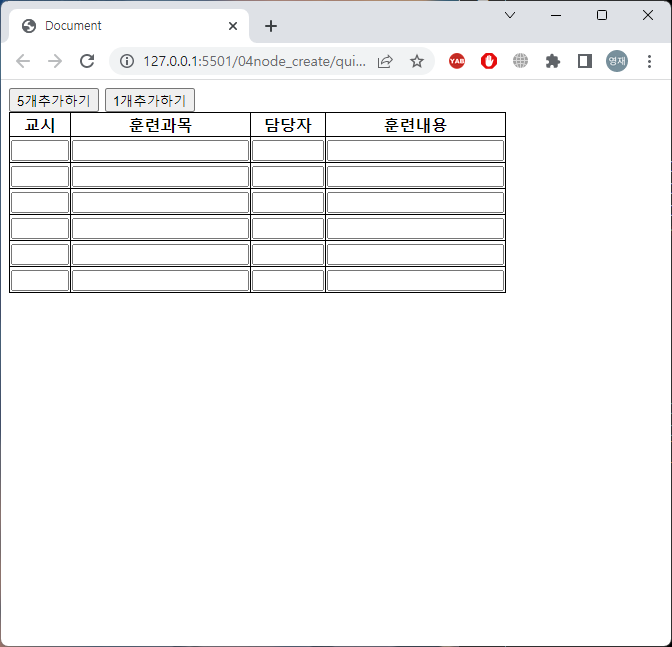Focus third row 훈련과목 input
Image resolution: width=672 pixels, height=647 pixels.
point(160,202)
